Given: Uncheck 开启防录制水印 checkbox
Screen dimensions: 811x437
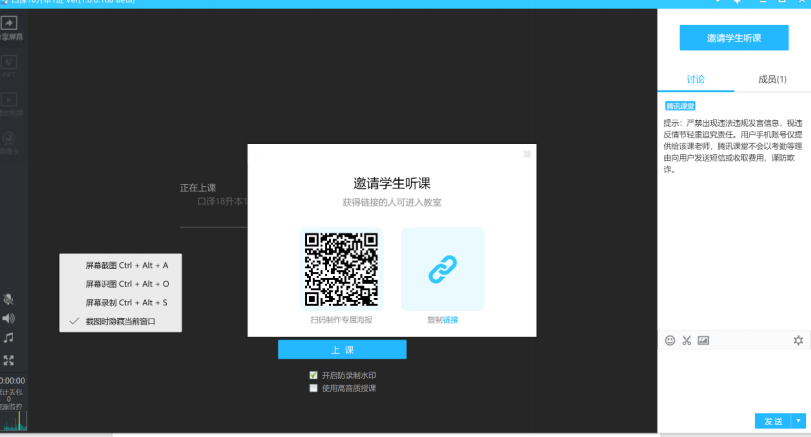Looking at the screenshot, I should point(314,375).
